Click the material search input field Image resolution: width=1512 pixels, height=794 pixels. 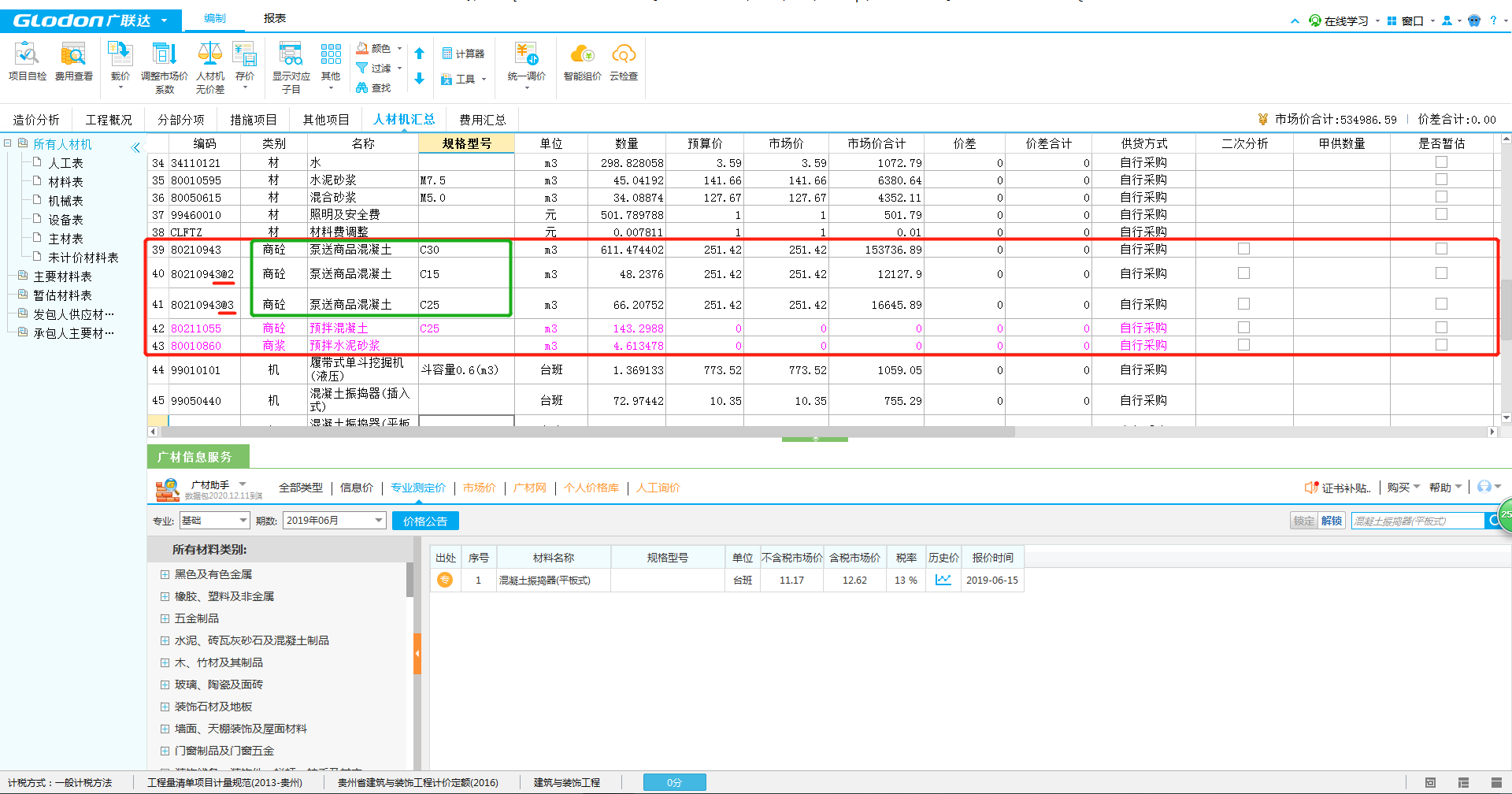(1417, 521)
